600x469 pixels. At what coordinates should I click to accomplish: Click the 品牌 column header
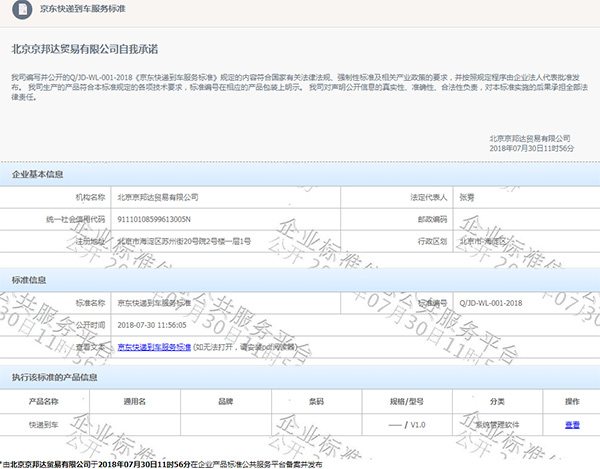[225, 401]
